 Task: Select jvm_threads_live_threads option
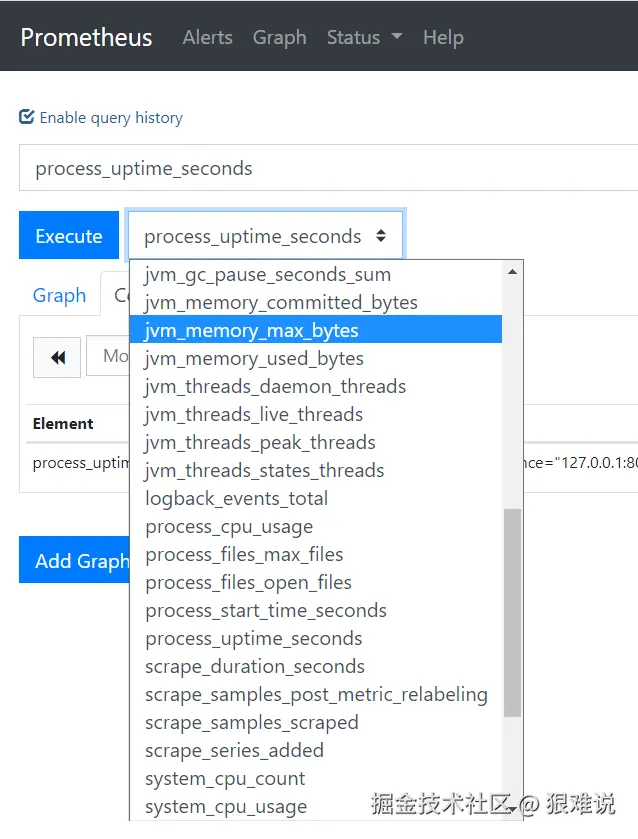tap(316, 414)
